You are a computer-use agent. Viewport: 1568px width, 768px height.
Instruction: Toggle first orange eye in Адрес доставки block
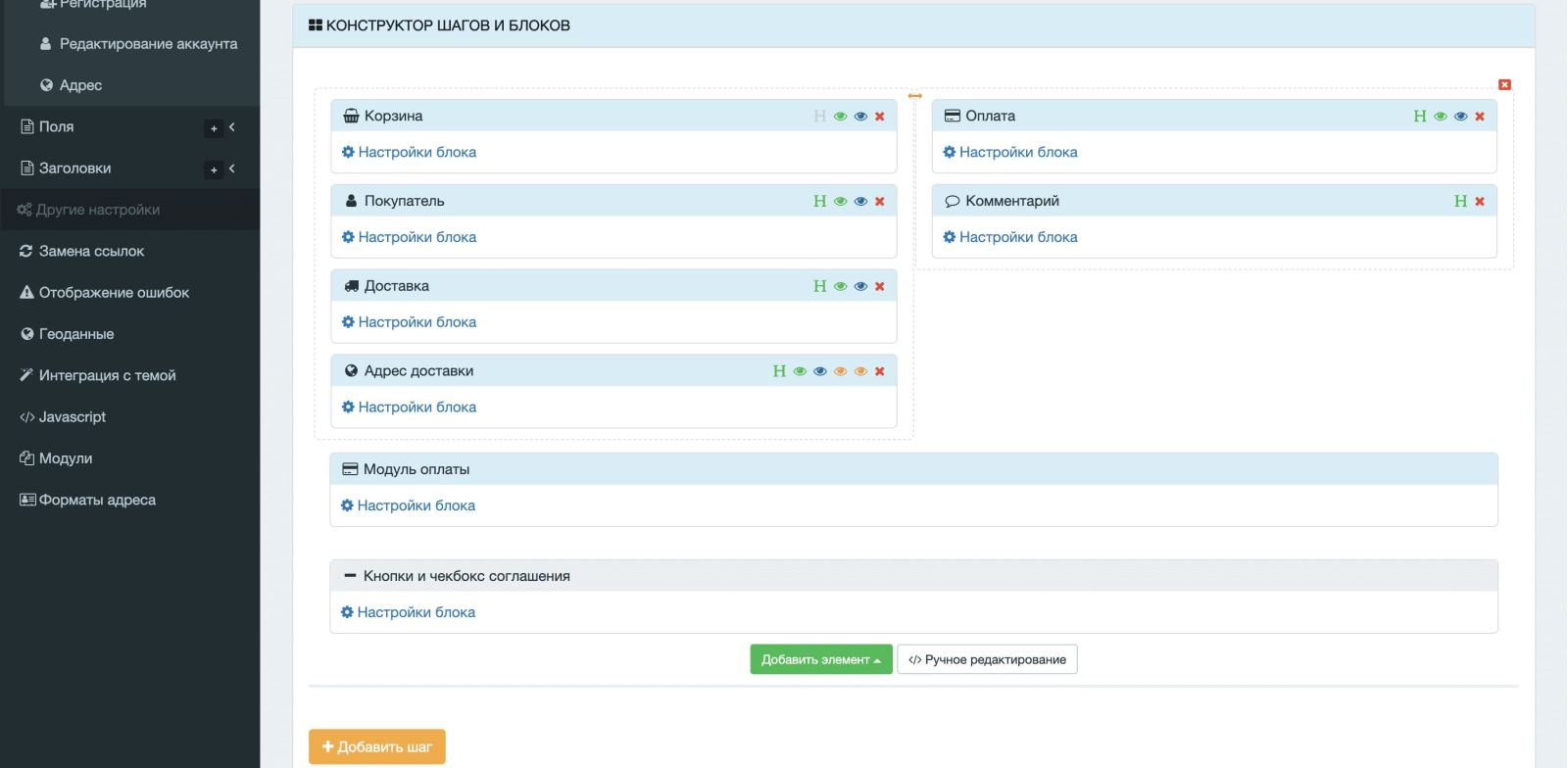coord(840,372)
